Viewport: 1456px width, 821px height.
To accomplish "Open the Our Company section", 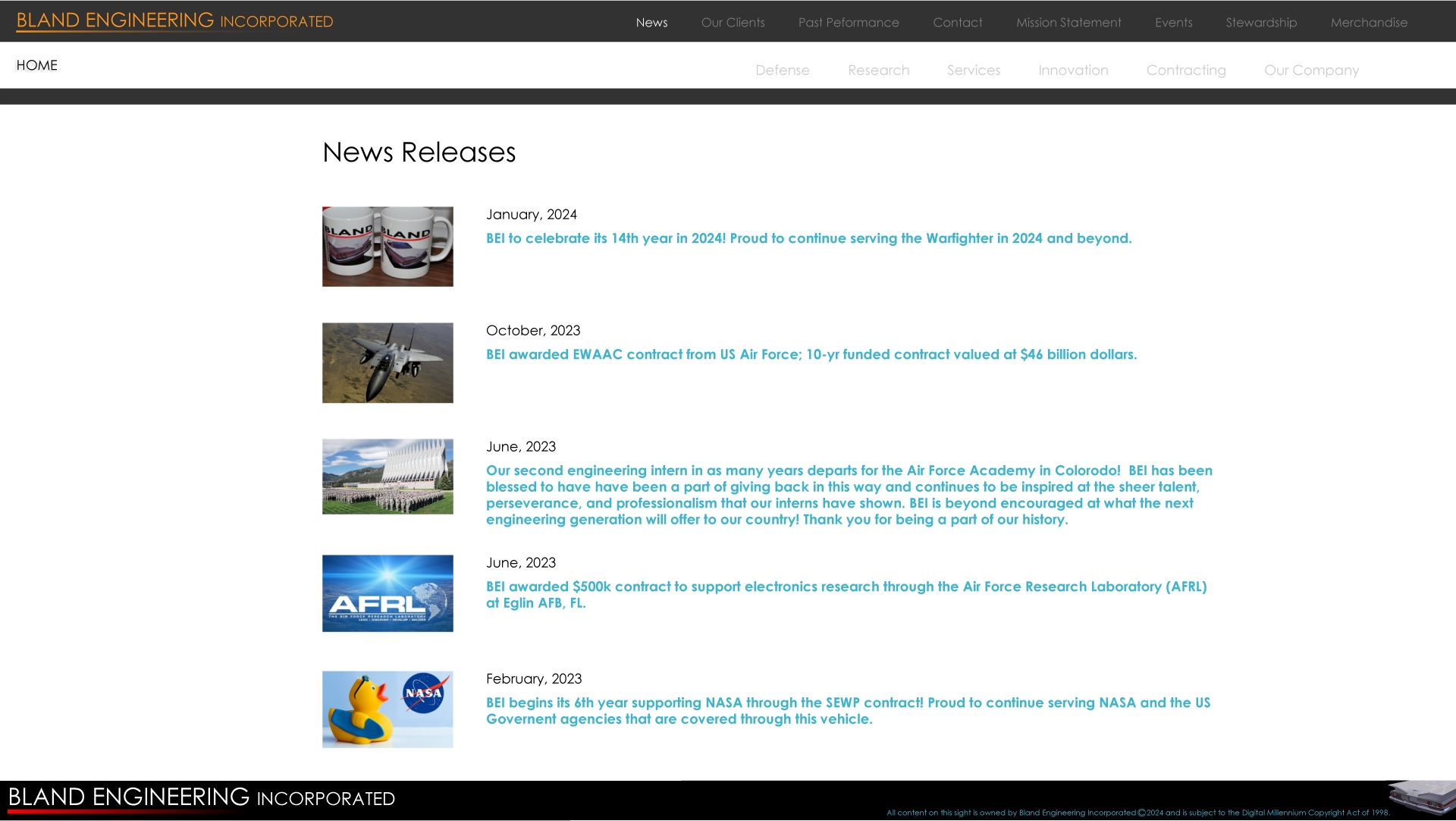I will pyautogui.click(x=1311, y=70).
